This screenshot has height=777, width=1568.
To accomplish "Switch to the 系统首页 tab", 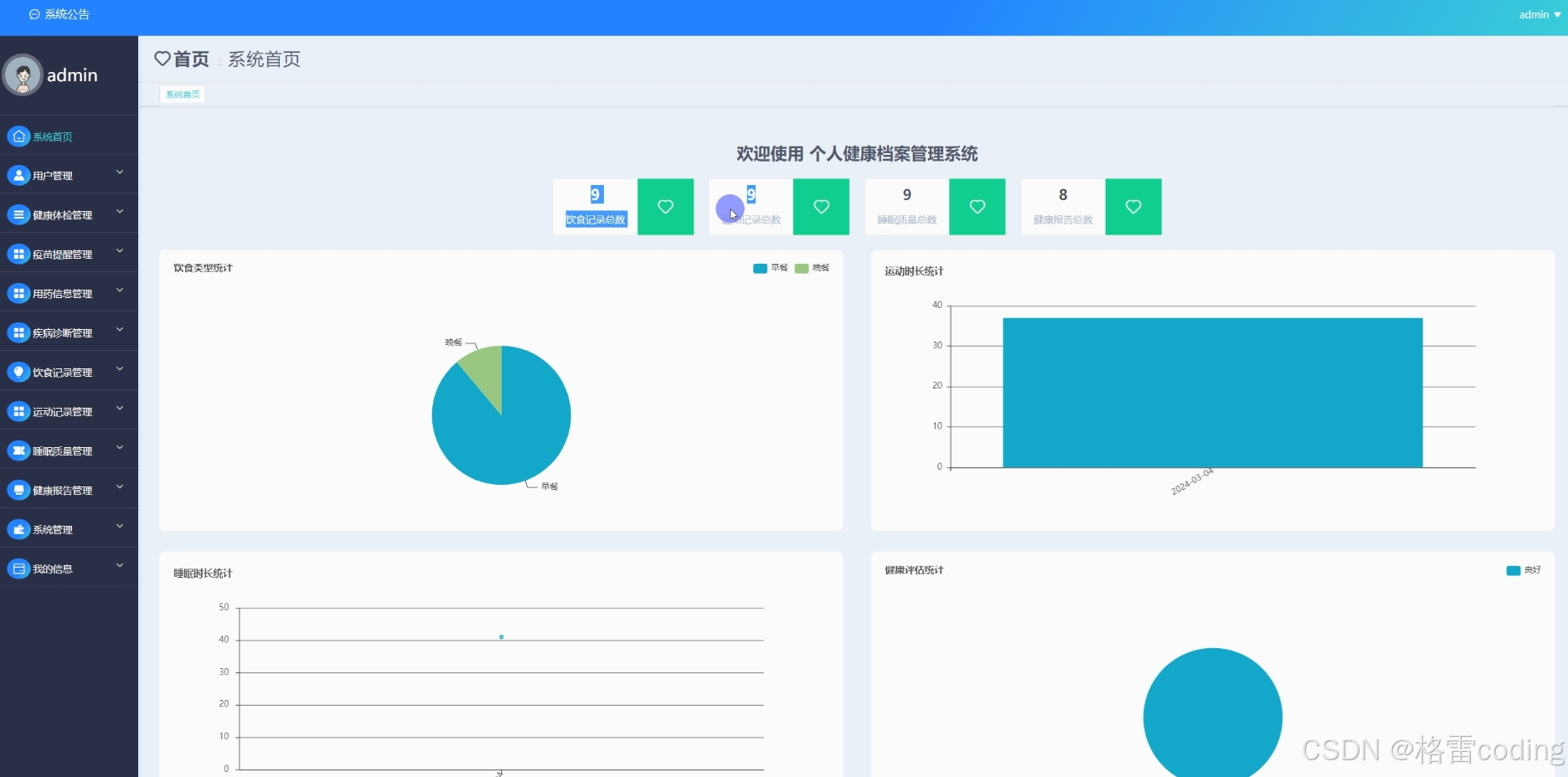I will tap(182, 94).
